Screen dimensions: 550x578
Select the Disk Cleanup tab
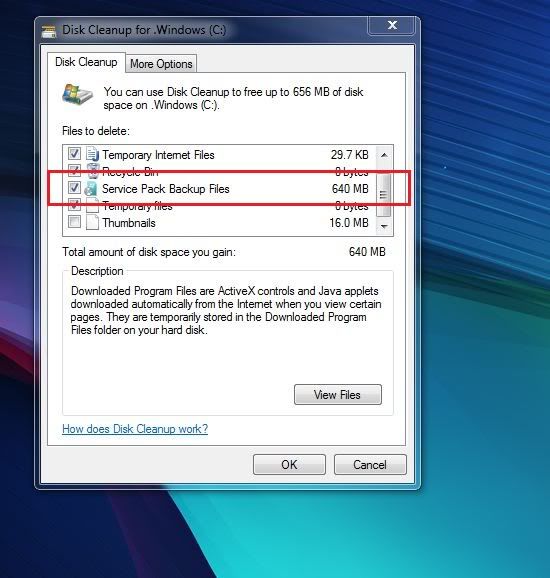coord(86,62)
